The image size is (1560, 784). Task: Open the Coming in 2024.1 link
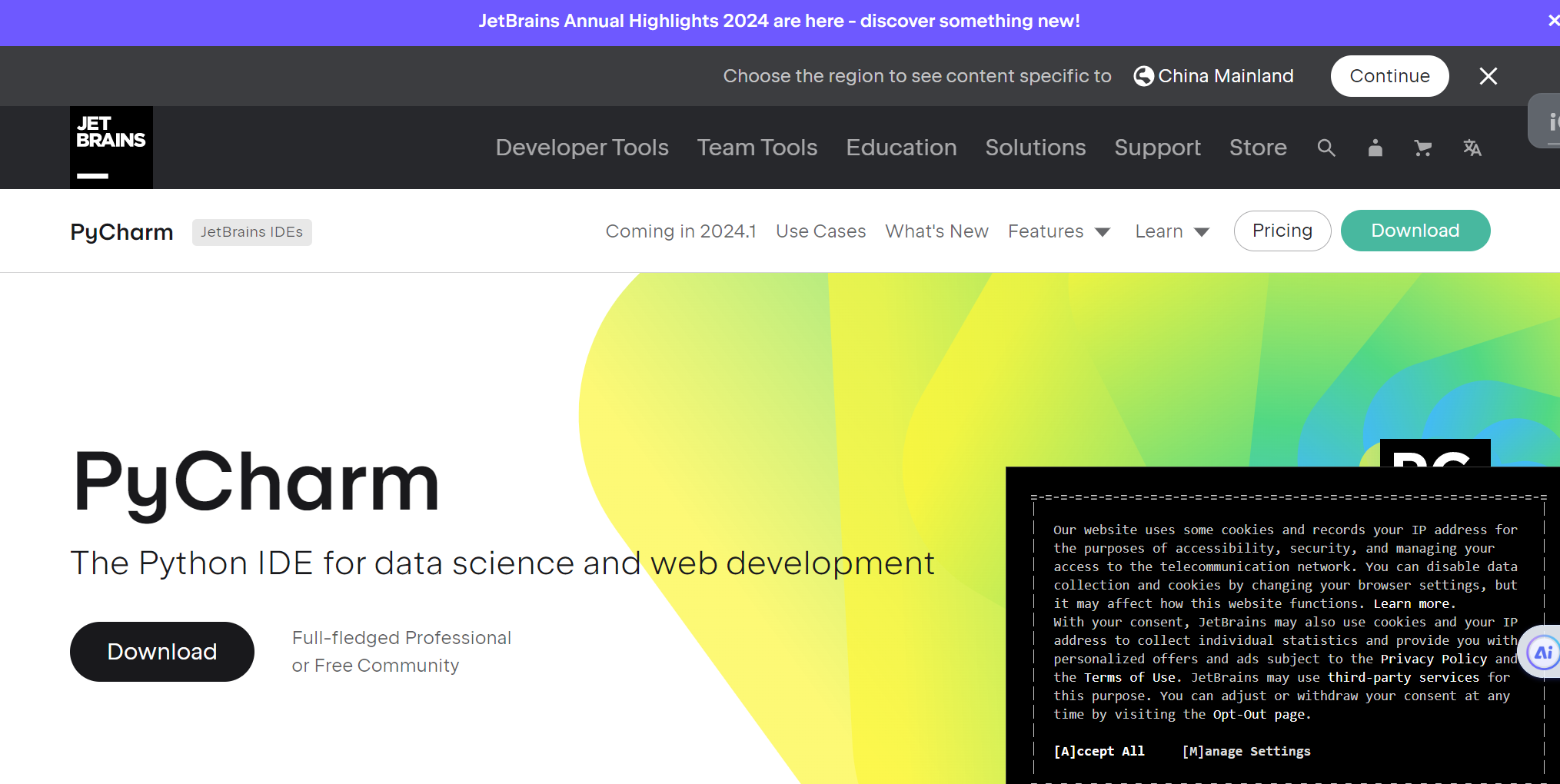pyautogui.click(x=681, y=231)
